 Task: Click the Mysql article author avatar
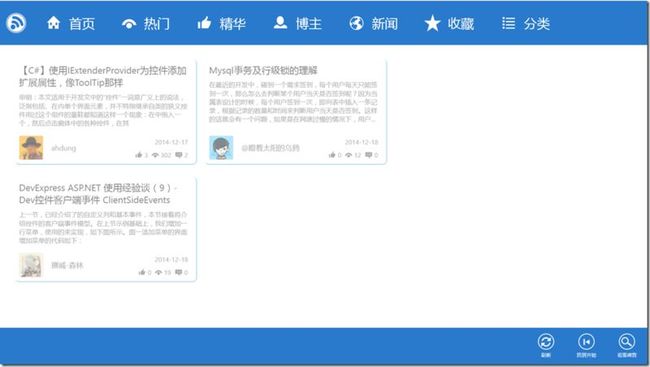(x=221, y=148)
